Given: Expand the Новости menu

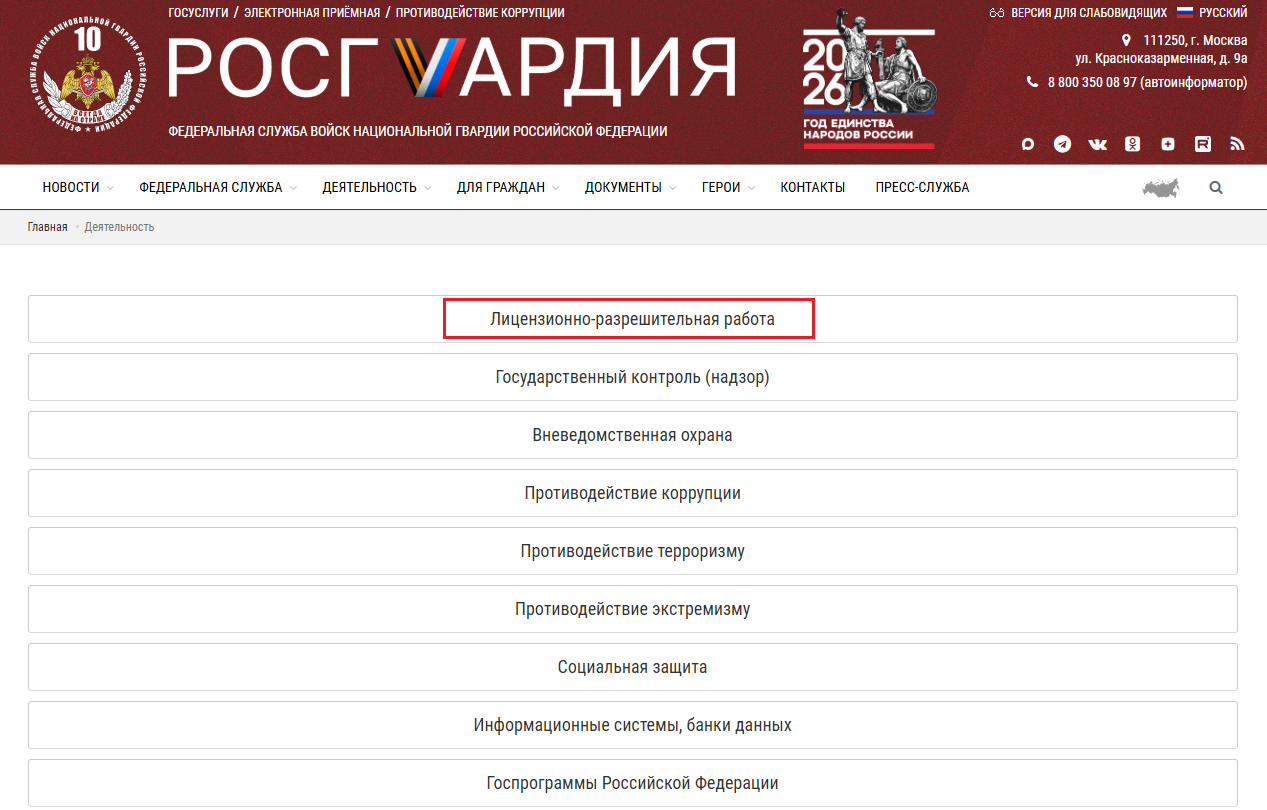Looking at the screenshot, I should click(x=78, y=187).
